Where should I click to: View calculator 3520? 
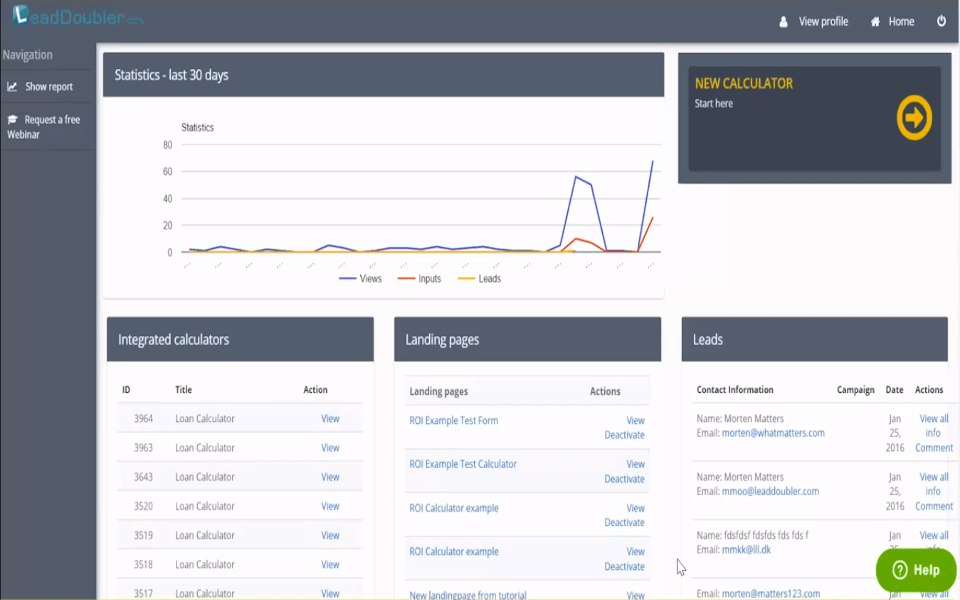(x=330, y=506)
